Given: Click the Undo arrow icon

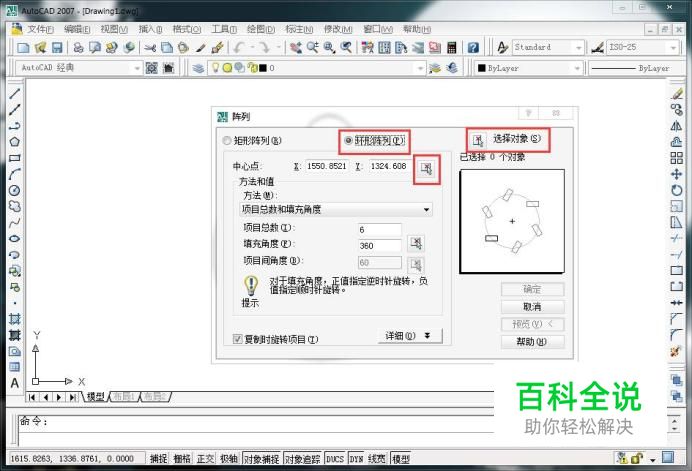Looking at the screenshot, I should coord(239,47).
